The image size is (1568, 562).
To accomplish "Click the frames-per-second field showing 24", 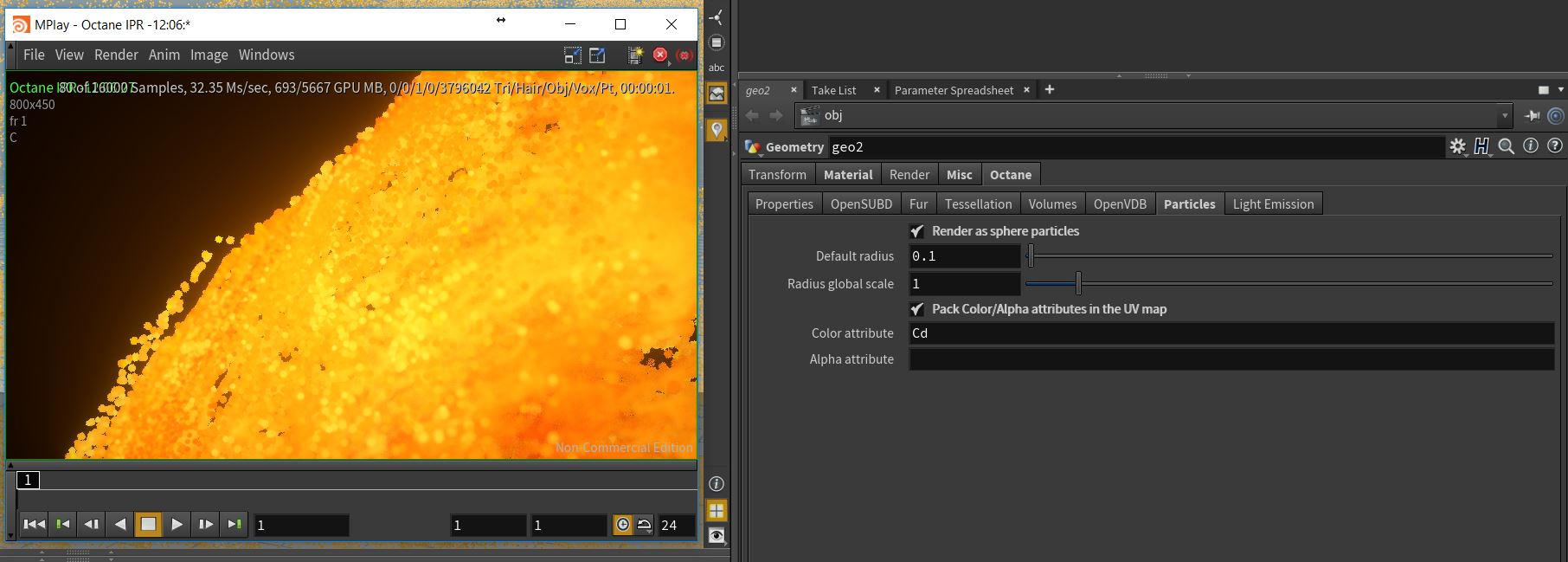I will point(676,525).
